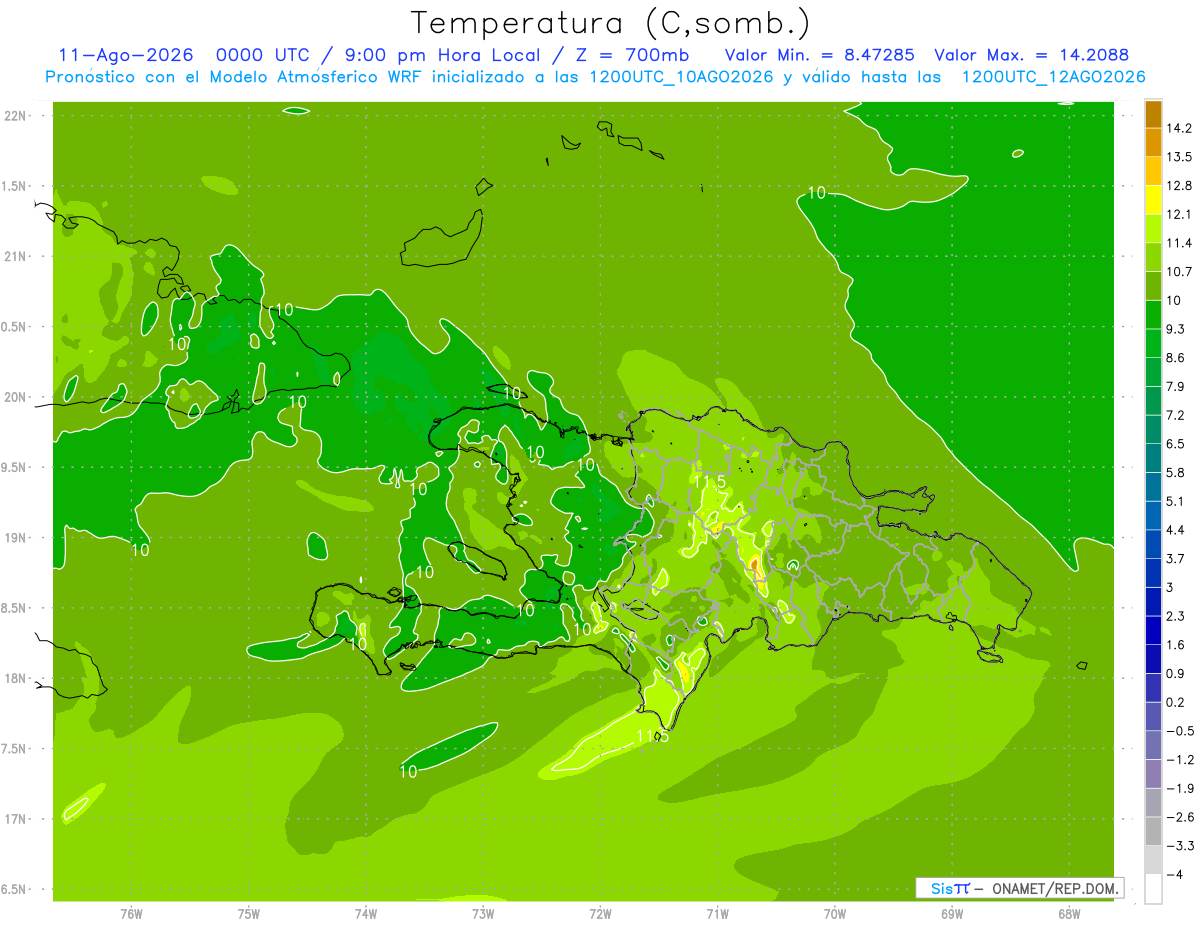Click the '8.6' legend value

click(x=1176, y=358)
